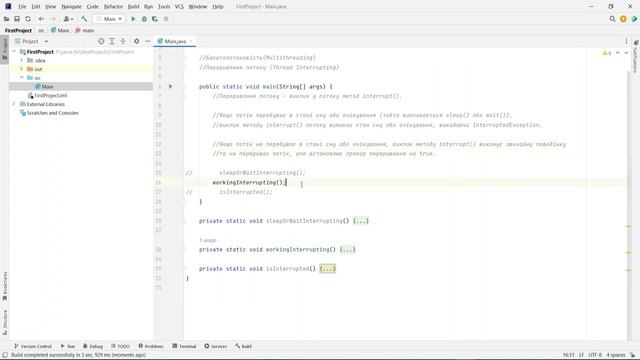Open project using folder toolbar icon

point(6,19)
